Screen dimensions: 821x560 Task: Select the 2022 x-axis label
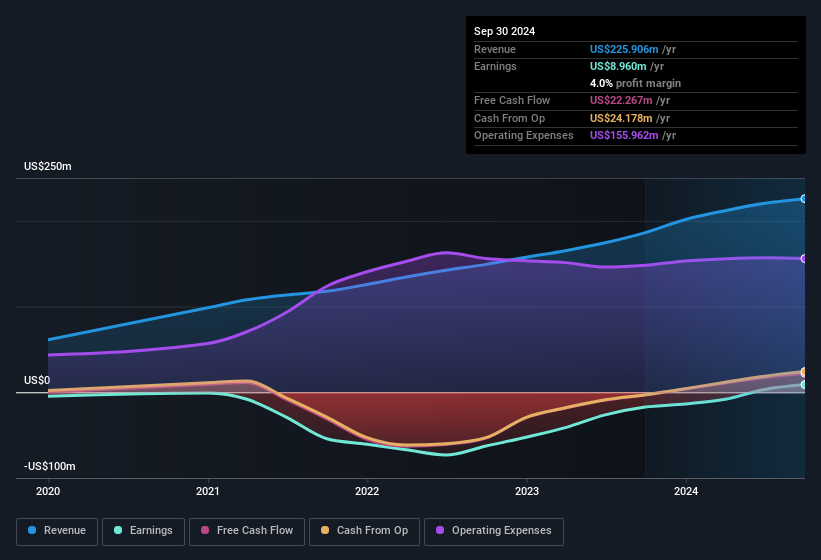[x=367, y=491]
